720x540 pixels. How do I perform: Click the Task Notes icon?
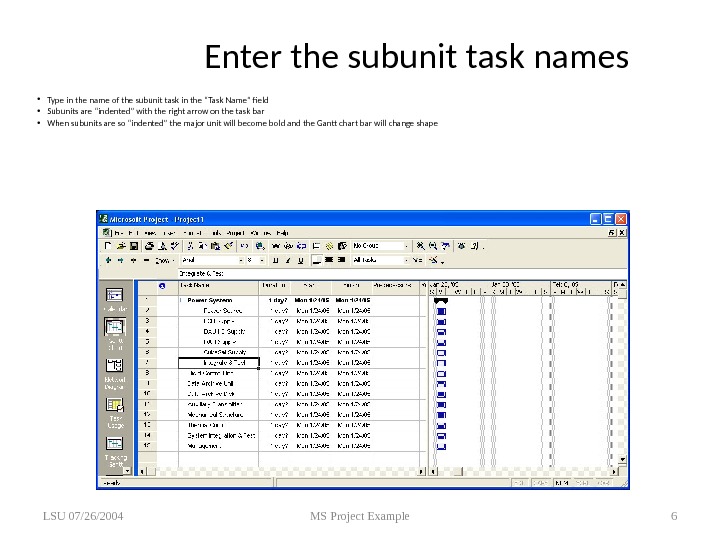point(329,246)
